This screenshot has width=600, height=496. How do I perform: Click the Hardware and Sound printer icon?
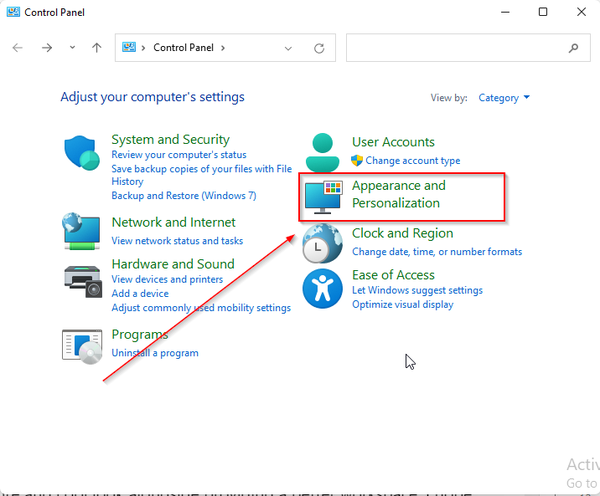point(82,280)
